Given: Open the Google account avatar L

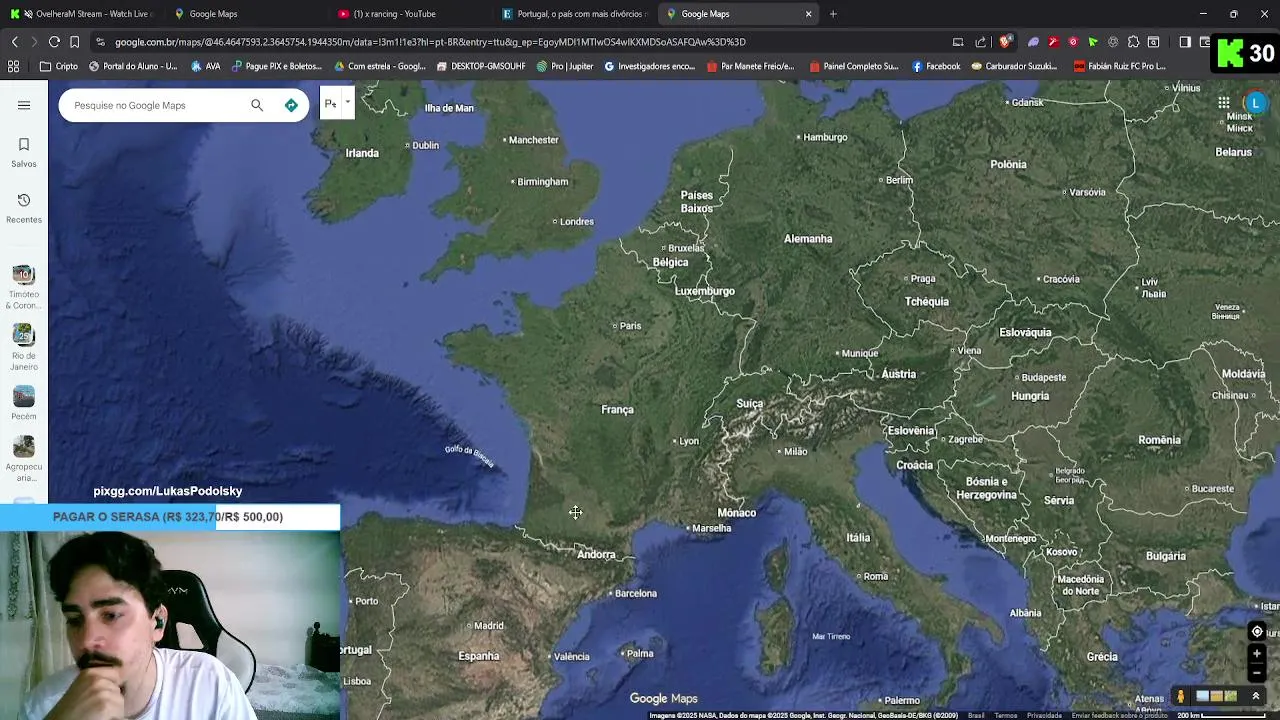Looking at the screenshot, I should (x=1256, y=103).
